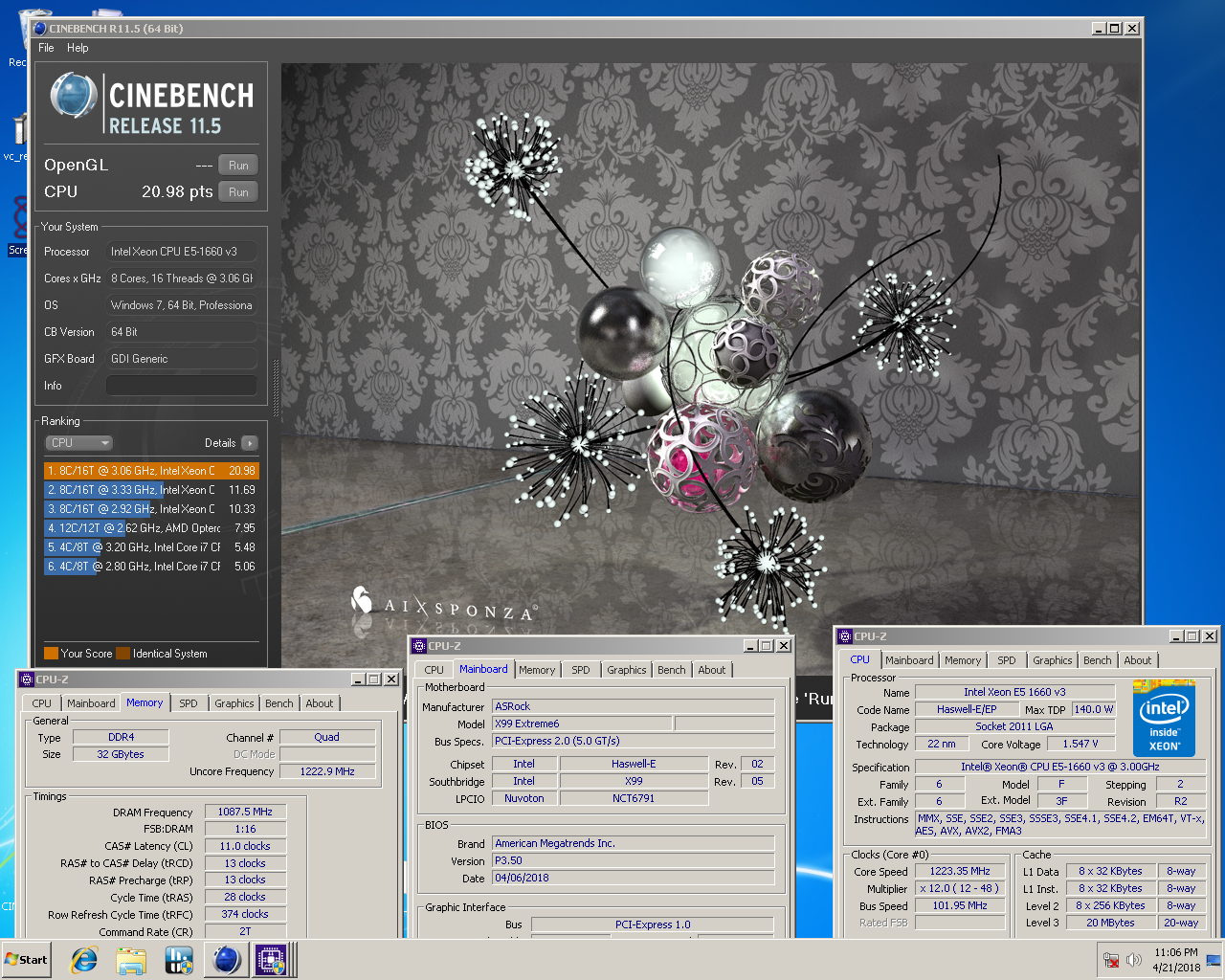Run the CPU benchmark
1225x980 pixels.
238,192
